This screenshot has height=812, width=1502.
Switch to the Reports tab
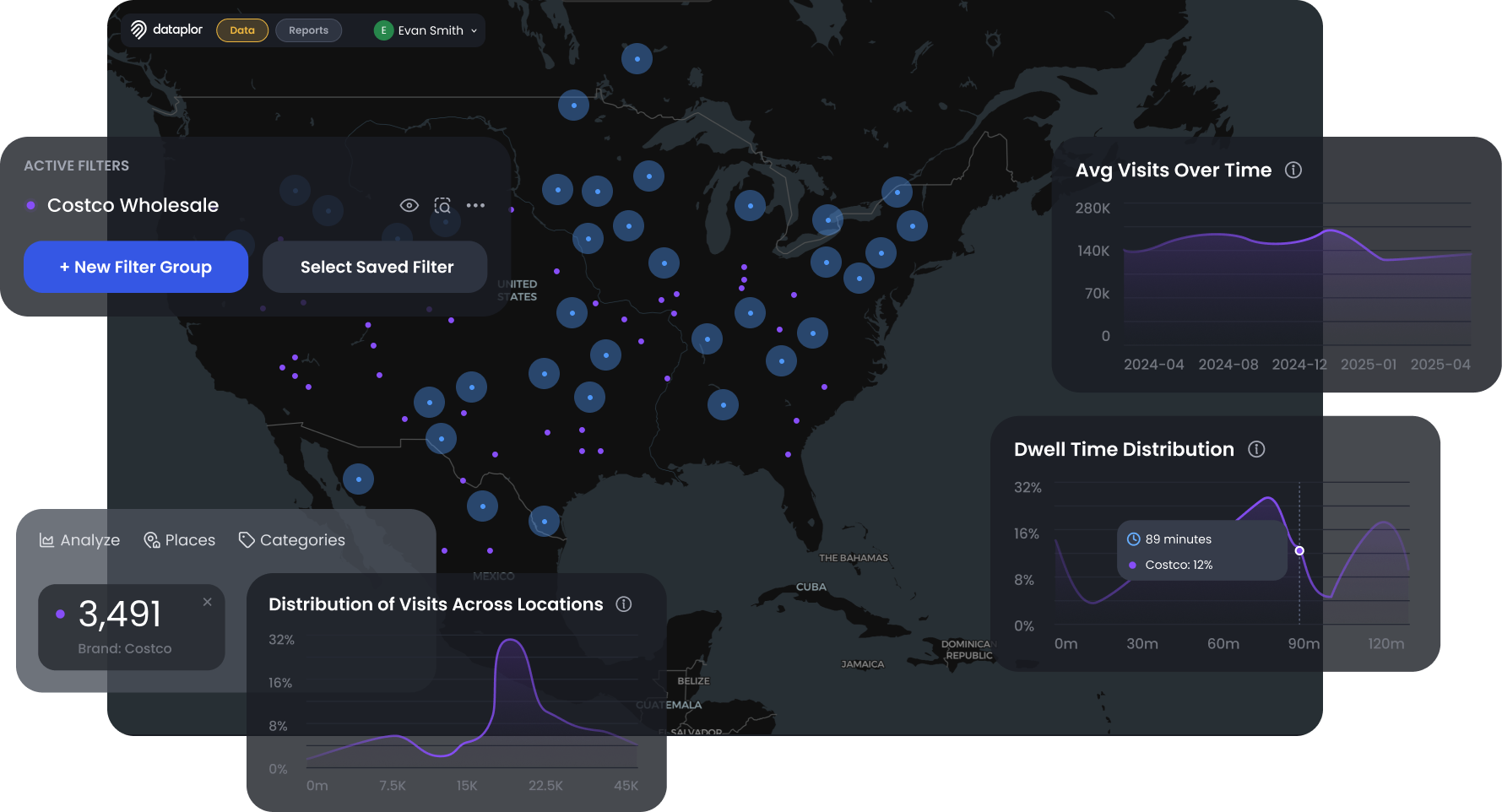(x=308, y=30)
